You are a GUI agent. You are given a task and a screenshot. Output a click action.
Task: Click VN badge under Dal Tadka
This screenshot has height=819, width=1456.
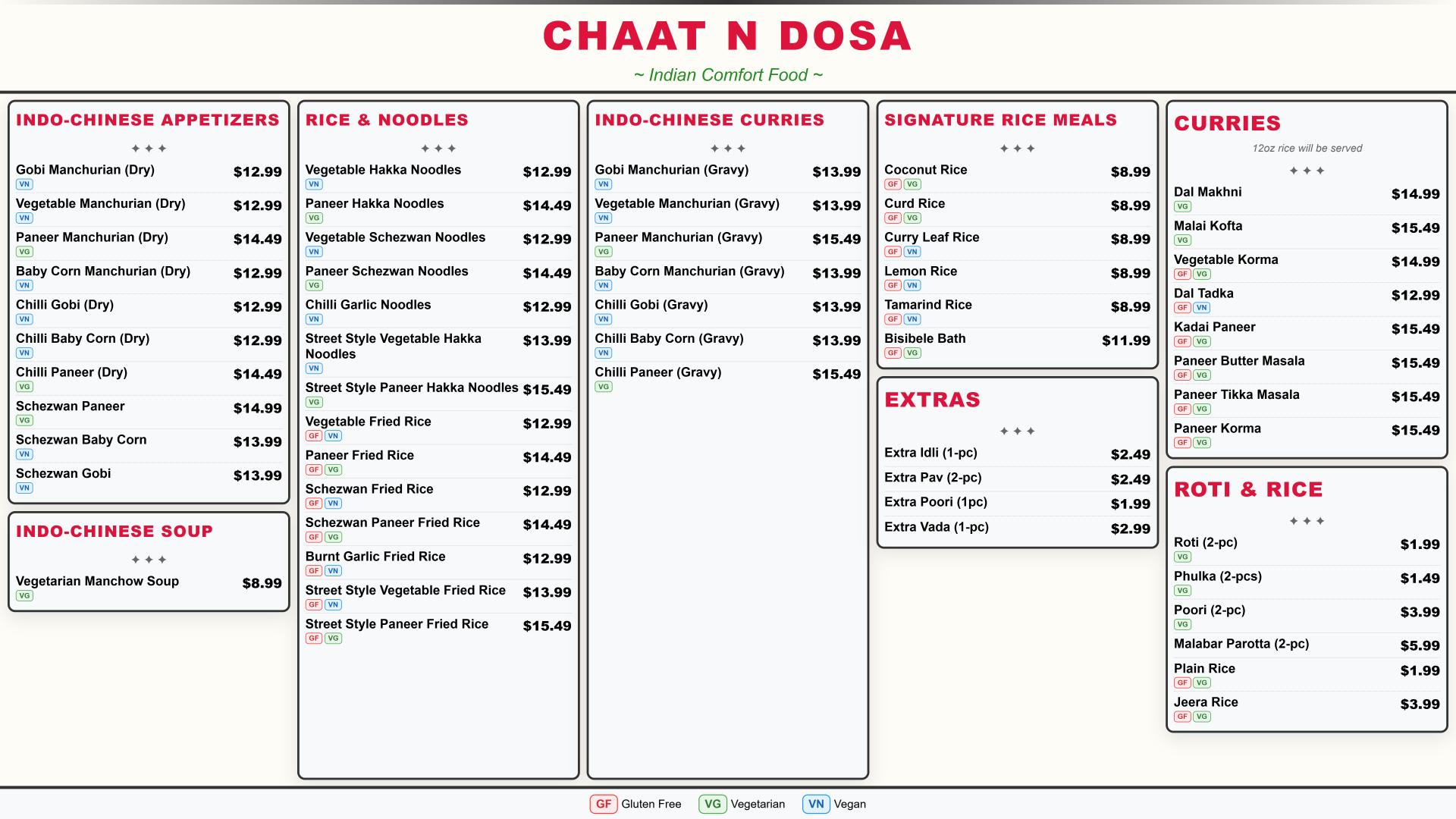coord(1202,308)
